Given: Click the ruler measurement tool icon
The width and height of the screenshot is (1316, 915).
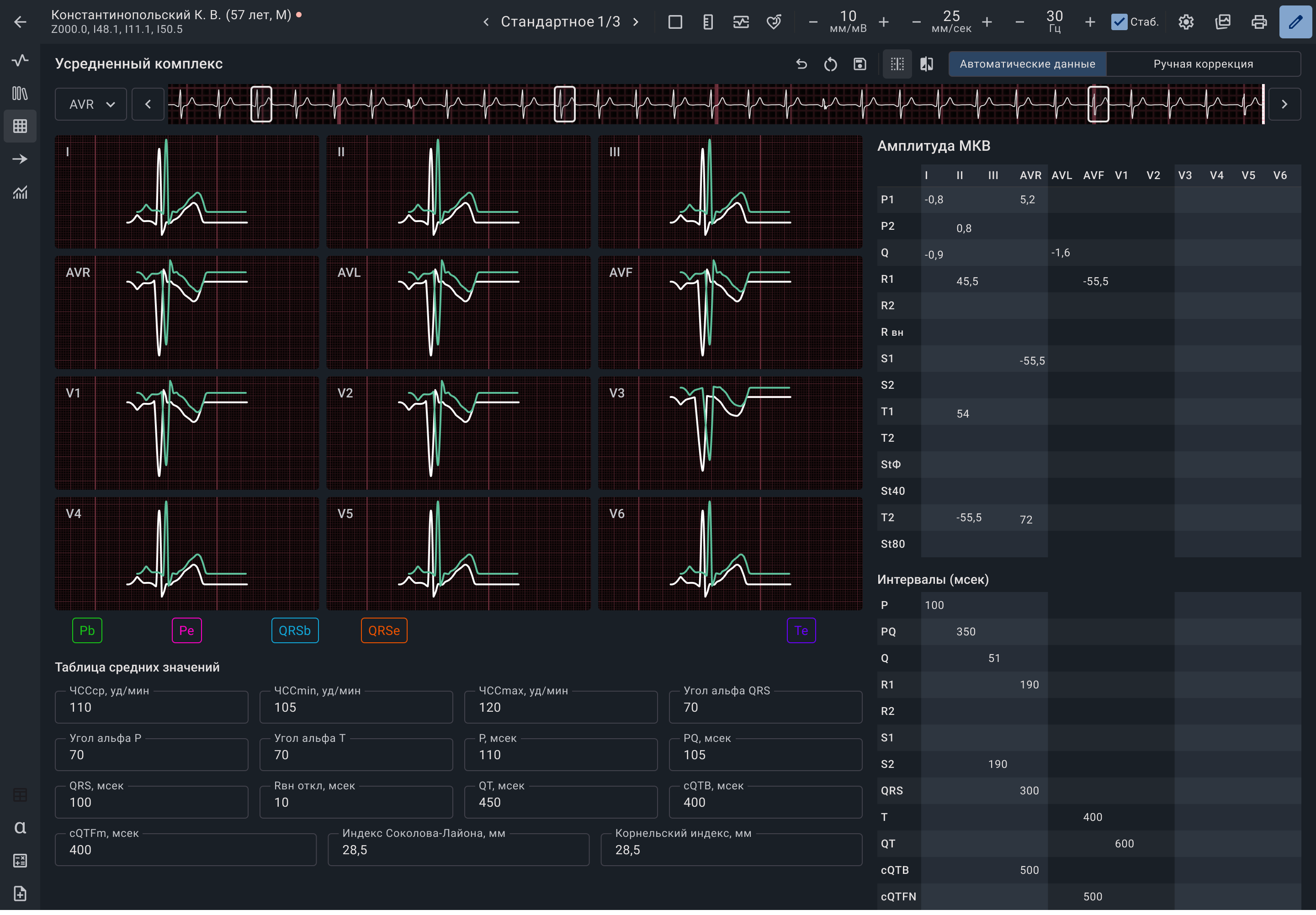Looking at the screenshot, I should [708, 22].
